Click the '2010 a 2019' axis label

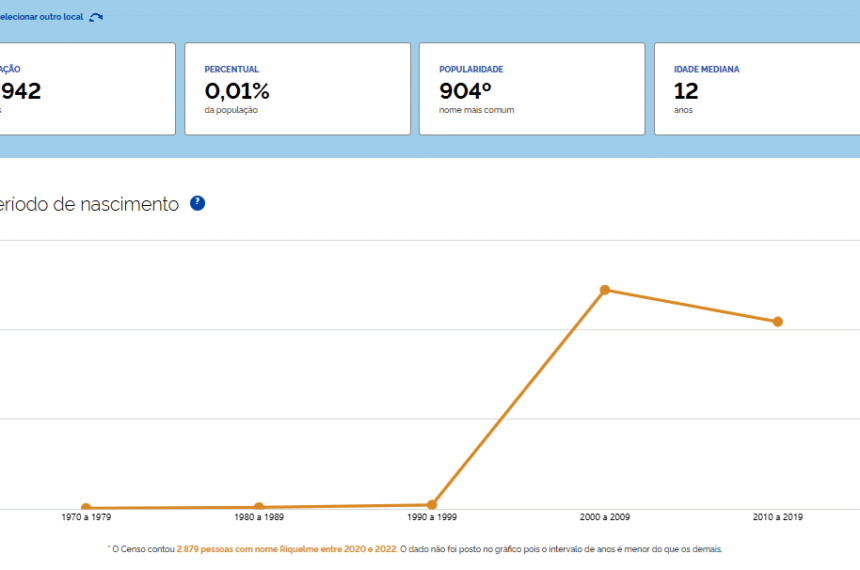pos(778,518)
